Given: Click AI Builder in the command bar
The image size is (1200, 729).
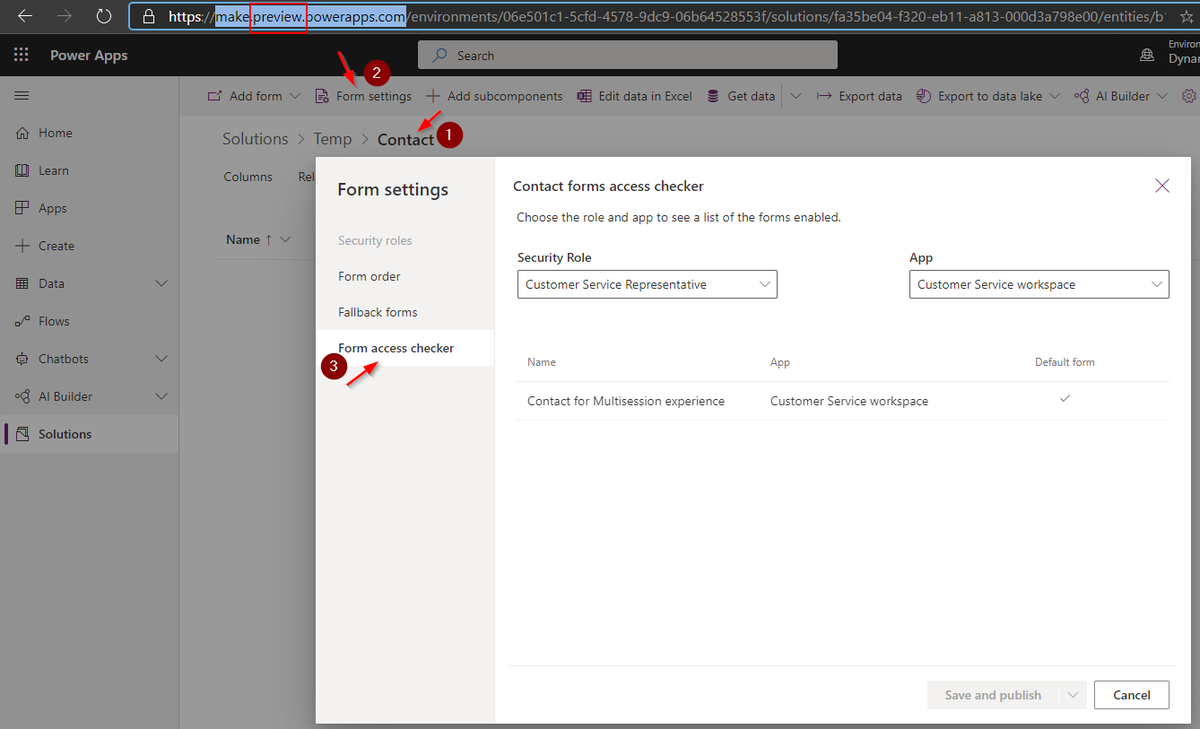Looking at the screenshot, I should [x=1112, y=96].
